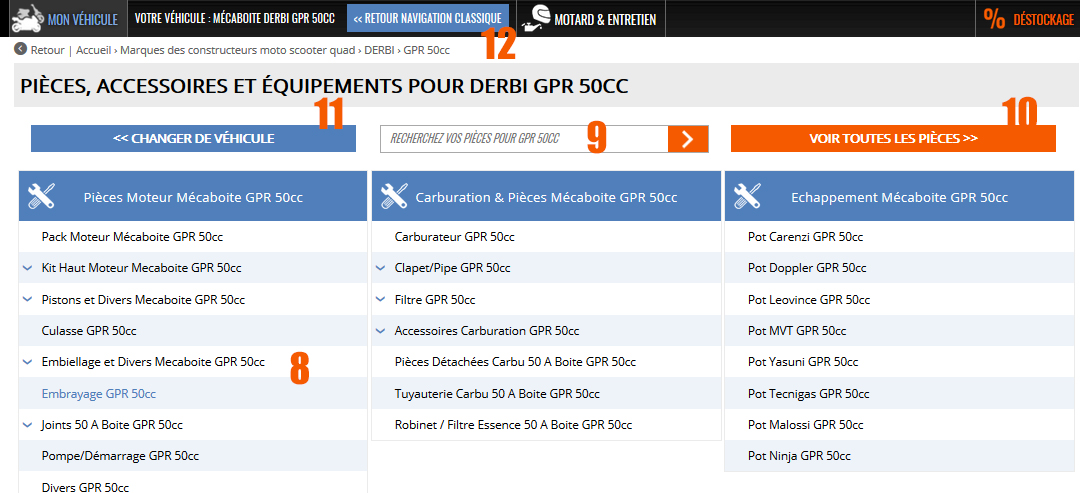
Task: Open the Pot Yasuni GPR 50cc link
Action: click(x=803, y=362)
